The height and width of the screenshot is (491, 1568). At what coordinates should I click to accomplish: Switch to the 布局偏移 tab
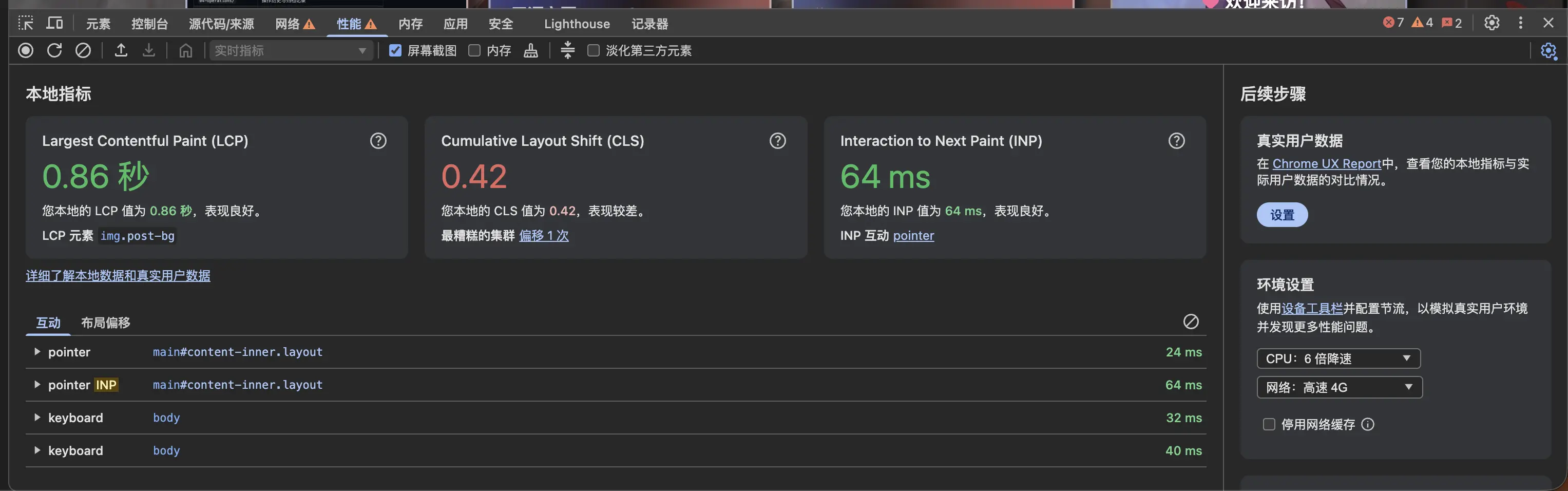(x=105, y=323)
